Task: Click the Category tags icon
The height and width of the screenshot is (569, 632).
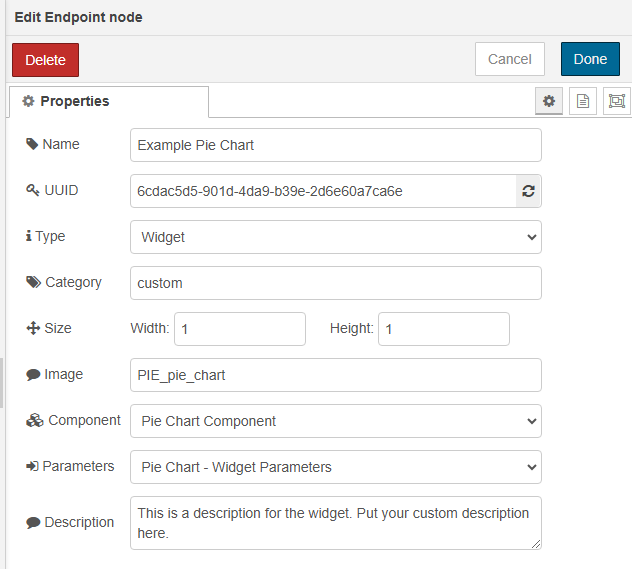Action: [33, 282]
